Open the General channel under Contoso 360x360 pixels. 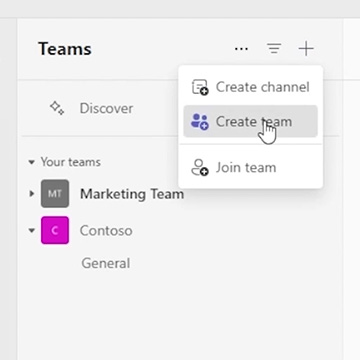click(x=106, y=263)
